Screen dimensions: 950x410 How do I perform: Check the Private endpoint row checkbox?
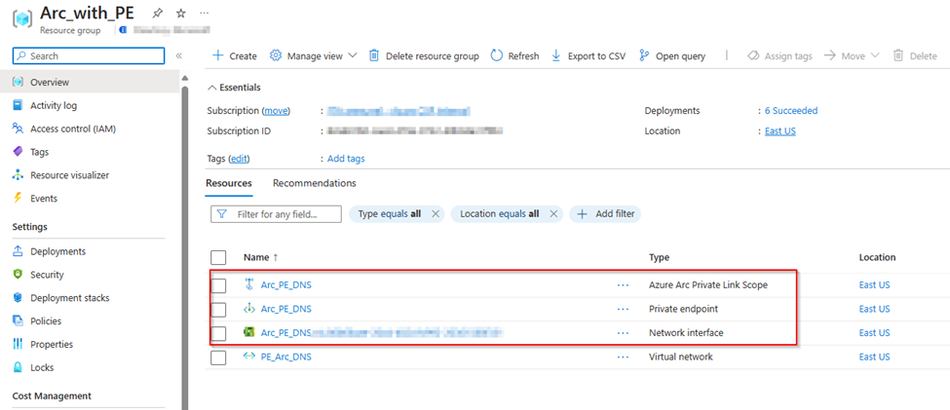pyautogui.click(x=219, y=309)
